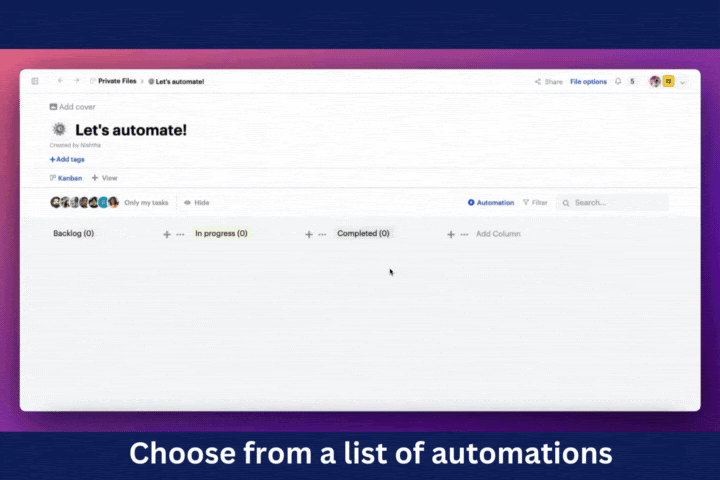Viewport: 720px width, 480px height.
Task: Open In progress column three-dot menu
Action: click(322, 234)
